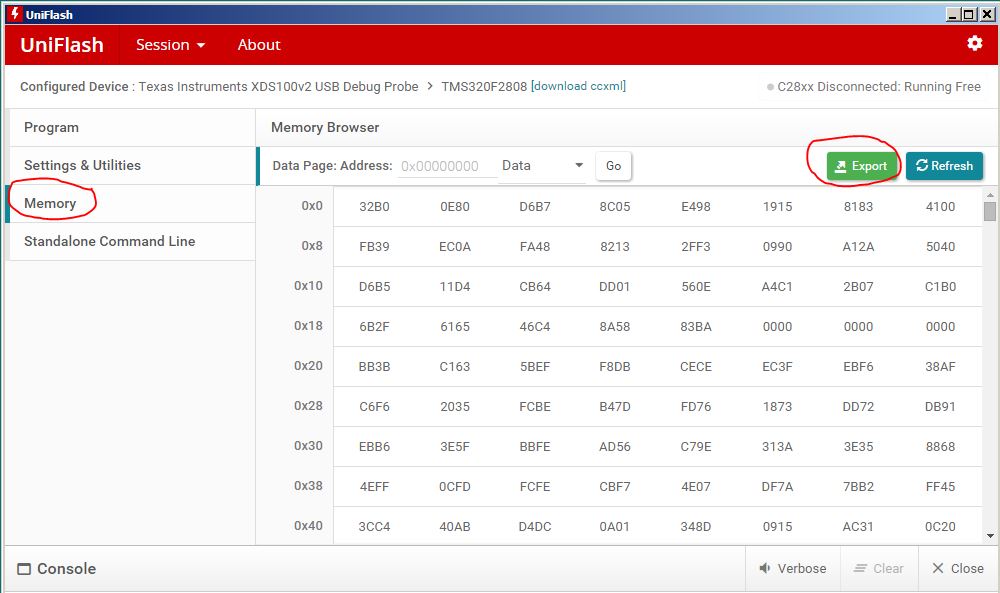
Task: Click the C28xx Disconnected status indicator
Action: tap(874, 87)
